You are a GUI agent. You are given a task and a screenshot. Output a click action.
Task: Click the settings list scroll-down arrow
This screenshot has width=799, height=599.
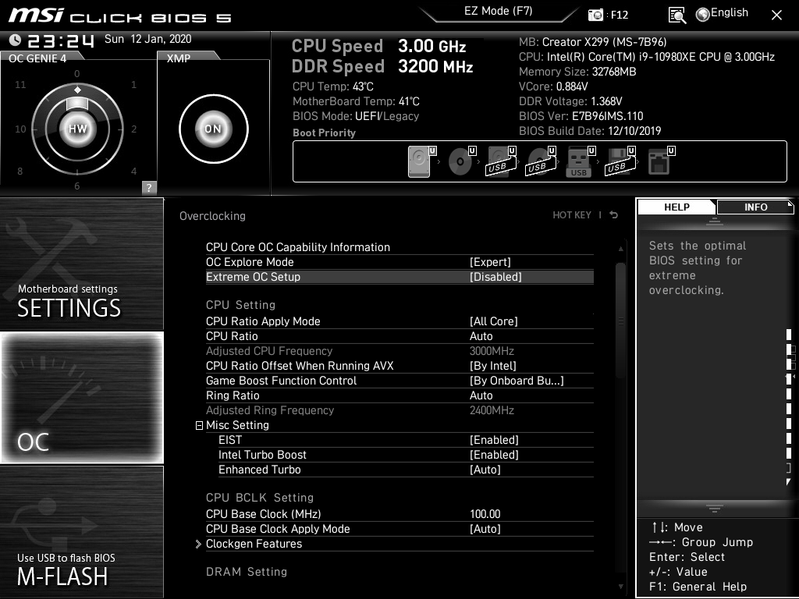click(x=621, y=587)
